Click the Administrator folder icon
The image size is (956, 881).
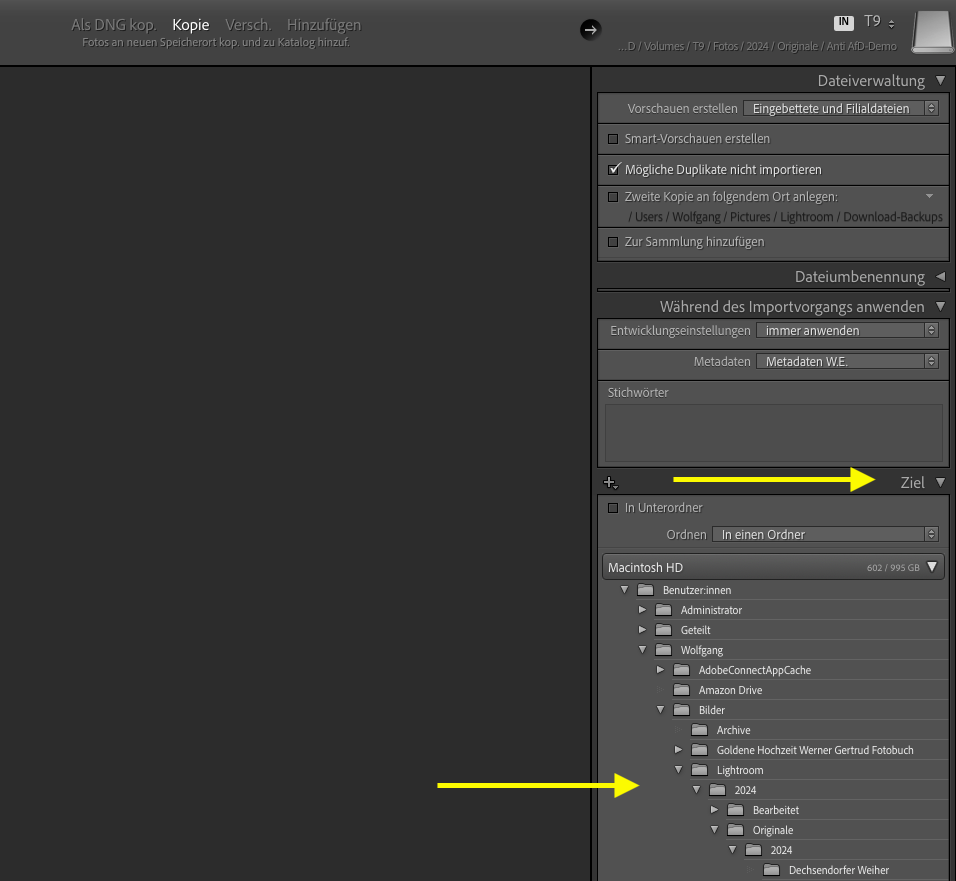click(x=664, y=610)
